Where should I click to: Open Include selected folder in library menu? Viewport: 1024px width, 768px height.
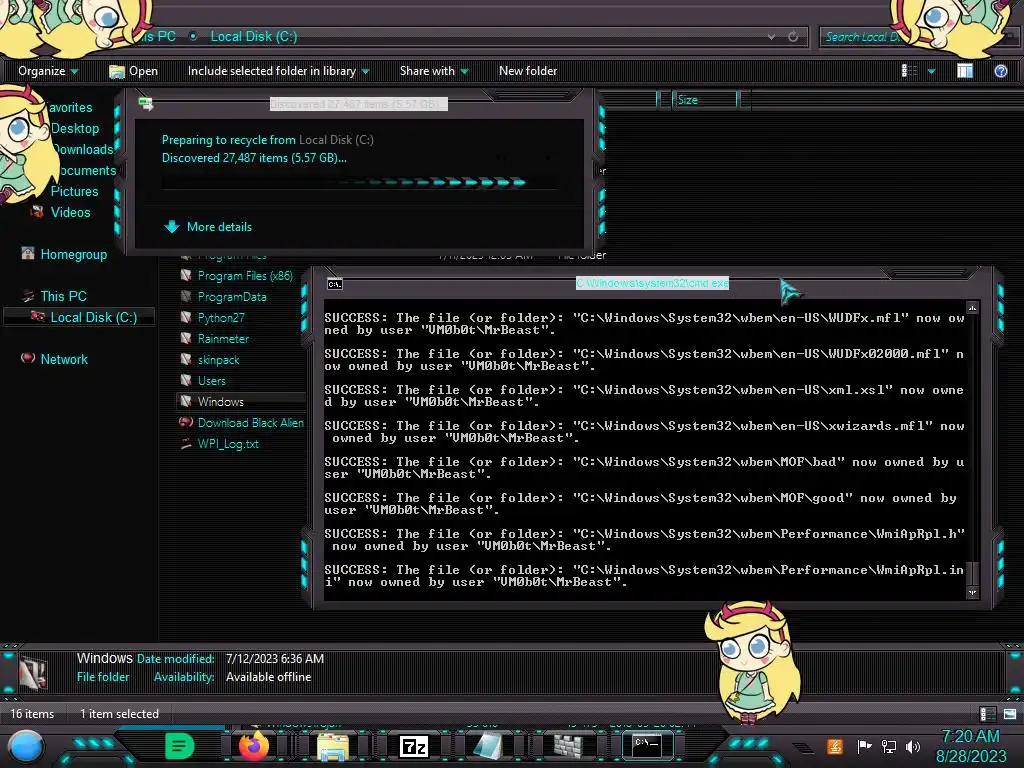[278, 71]
